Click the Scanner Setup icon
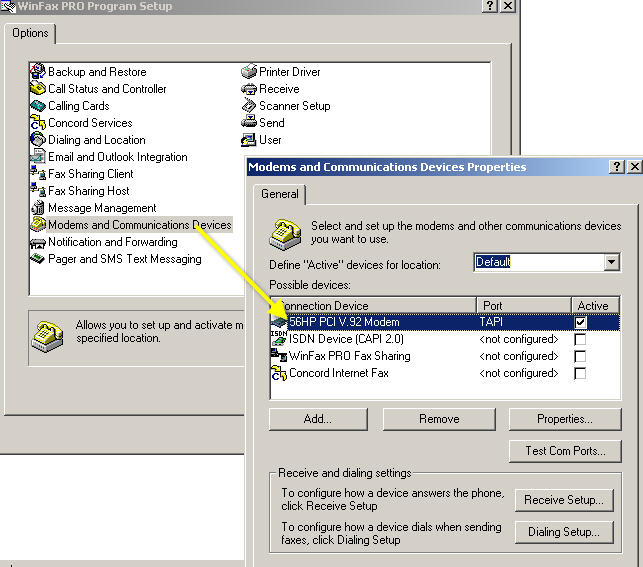 (249, 106)
